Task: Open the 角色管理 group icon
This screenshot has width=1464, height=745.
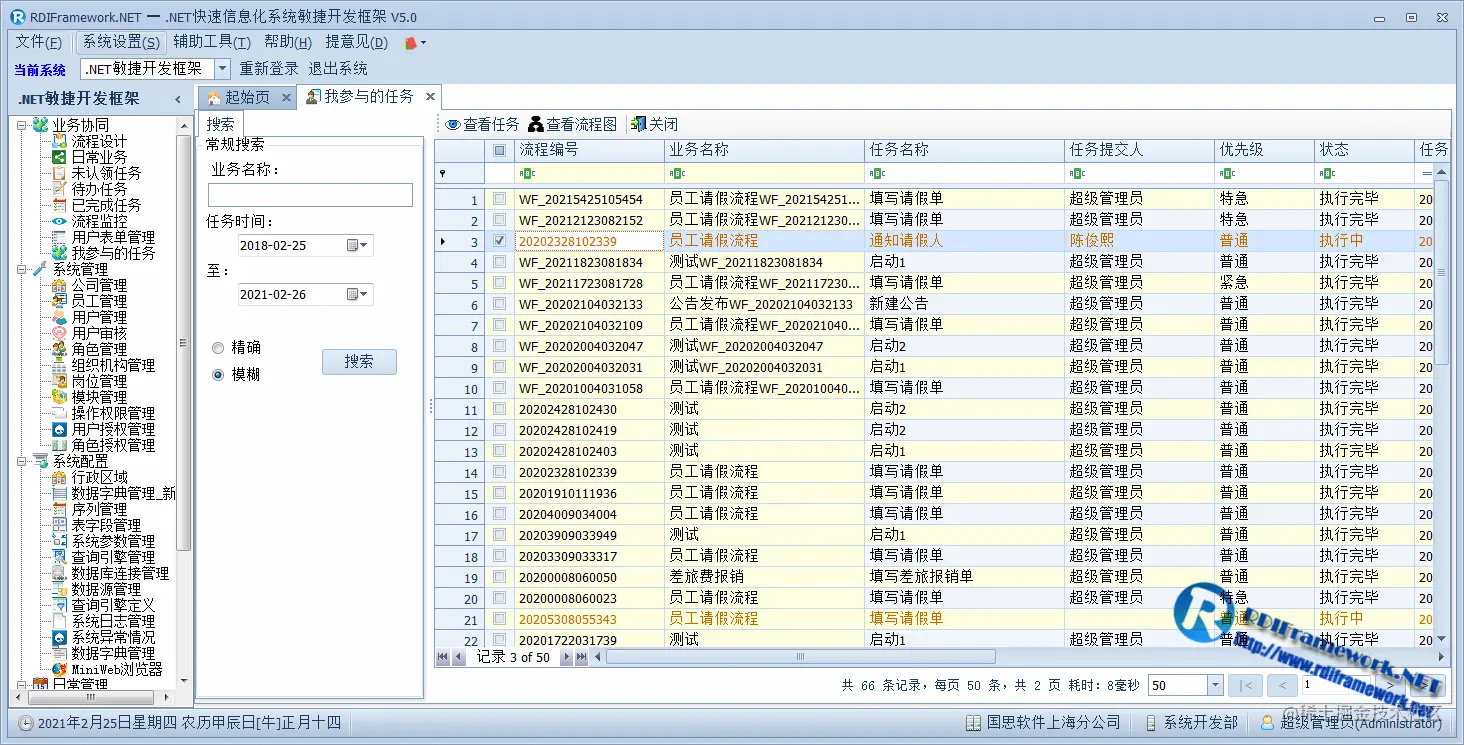Action: (x=60, y=349)
